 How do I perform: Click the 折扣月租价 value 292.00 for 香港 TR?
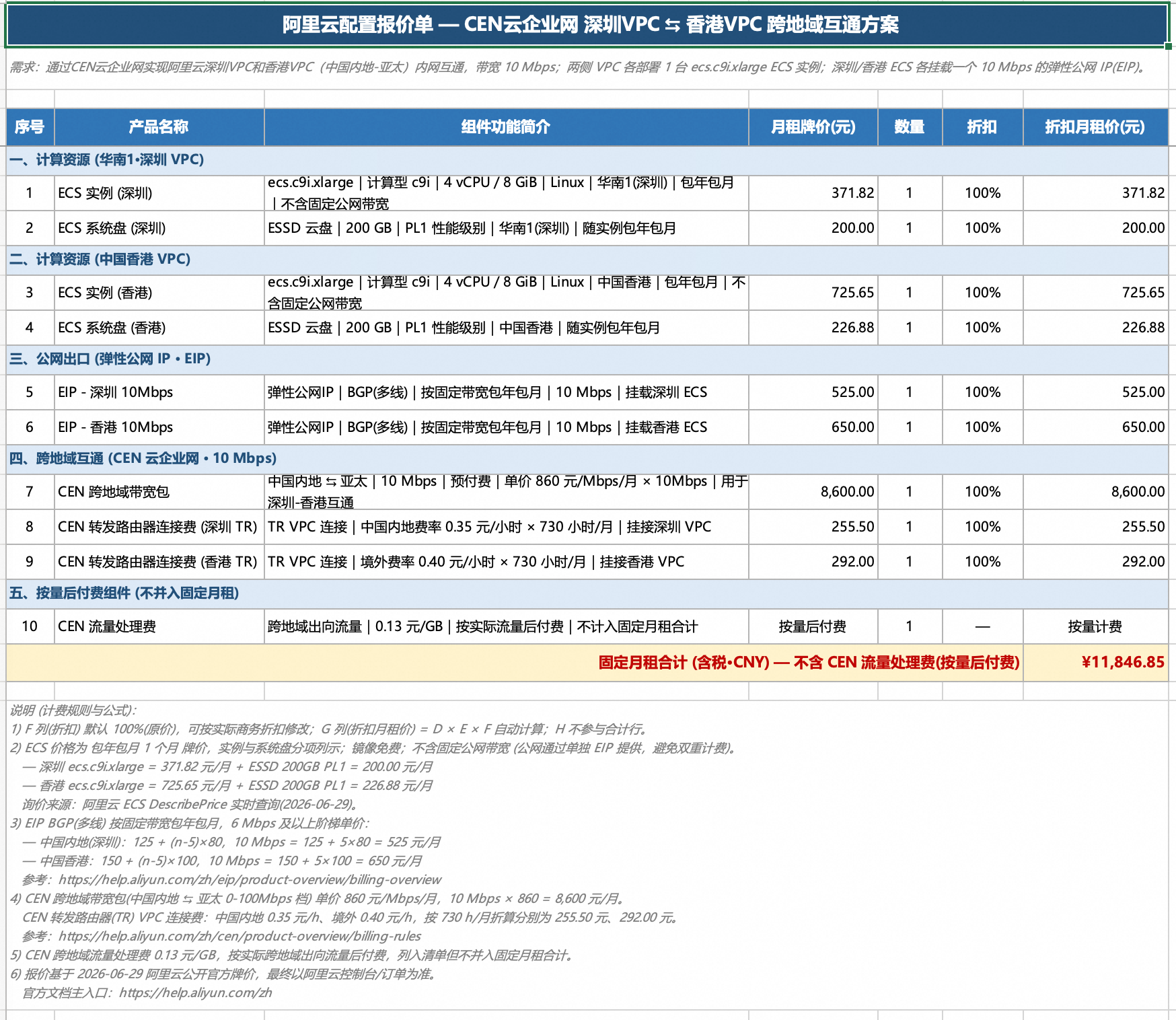[1095, 562]
